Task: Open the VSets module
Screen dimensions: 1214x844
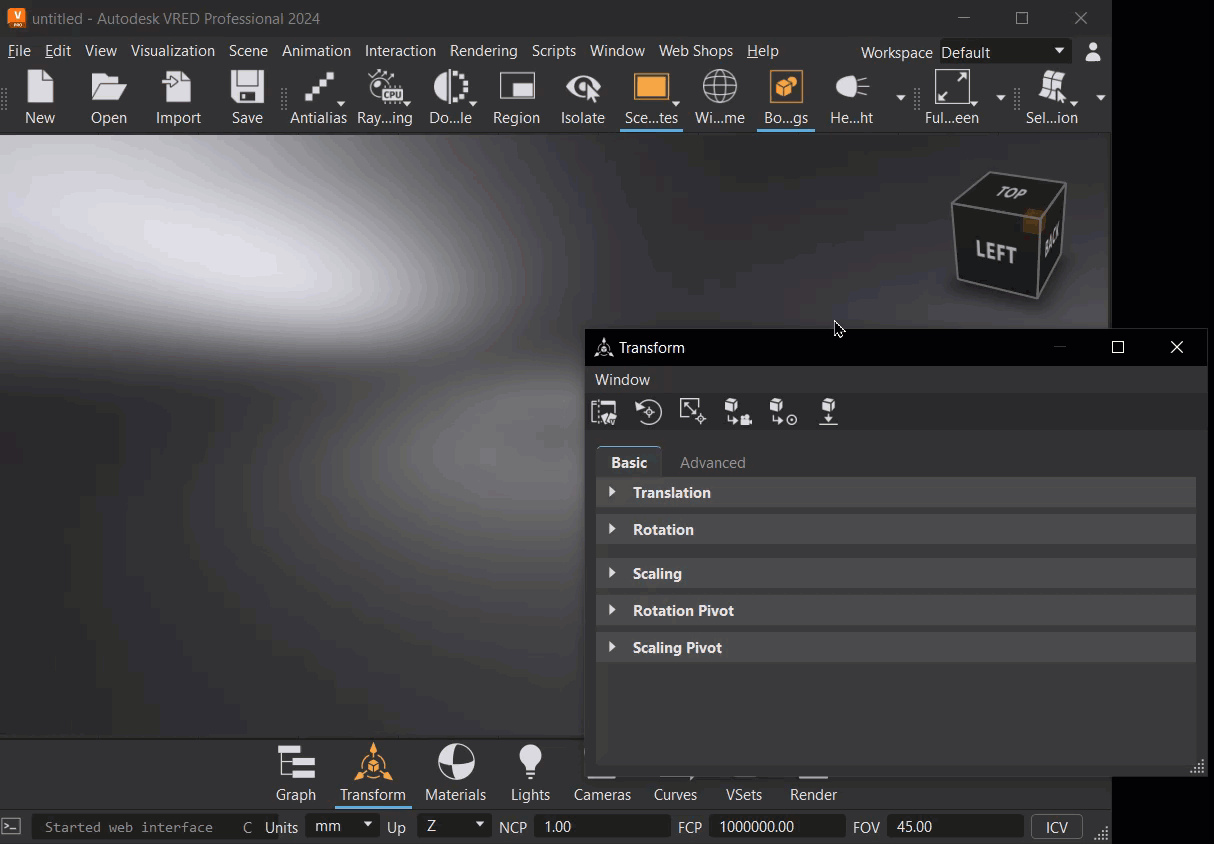Action: [744, 794]
